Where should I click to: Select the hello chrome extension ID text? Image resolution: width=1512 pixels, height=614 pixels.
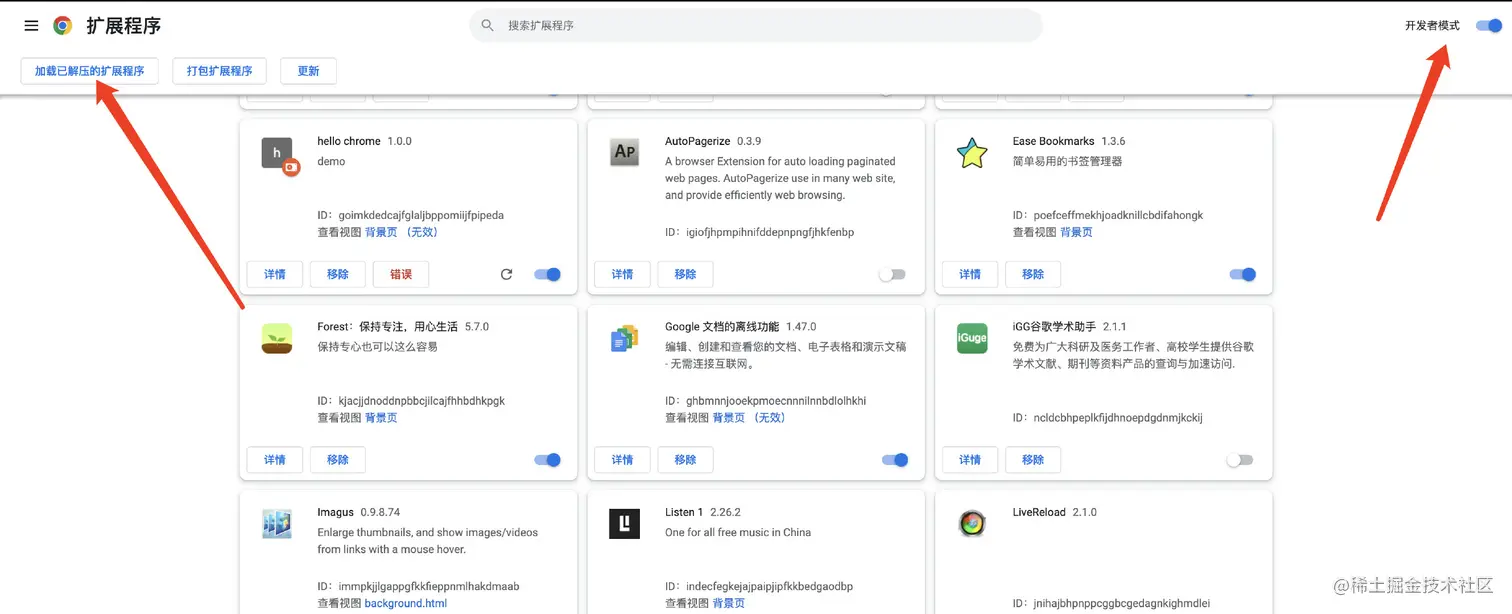(x=410, y=215)
